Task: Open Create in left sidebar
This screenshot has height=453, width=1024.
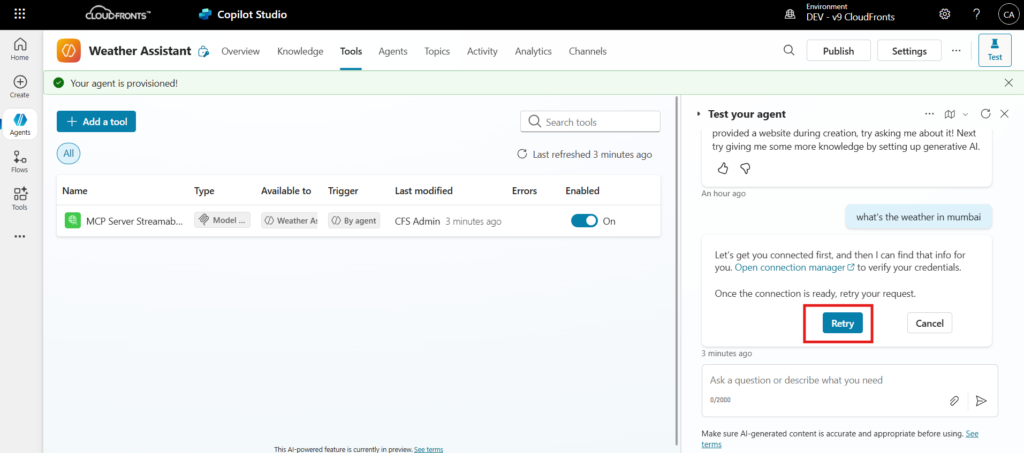Action: click(x=20, y=86)
